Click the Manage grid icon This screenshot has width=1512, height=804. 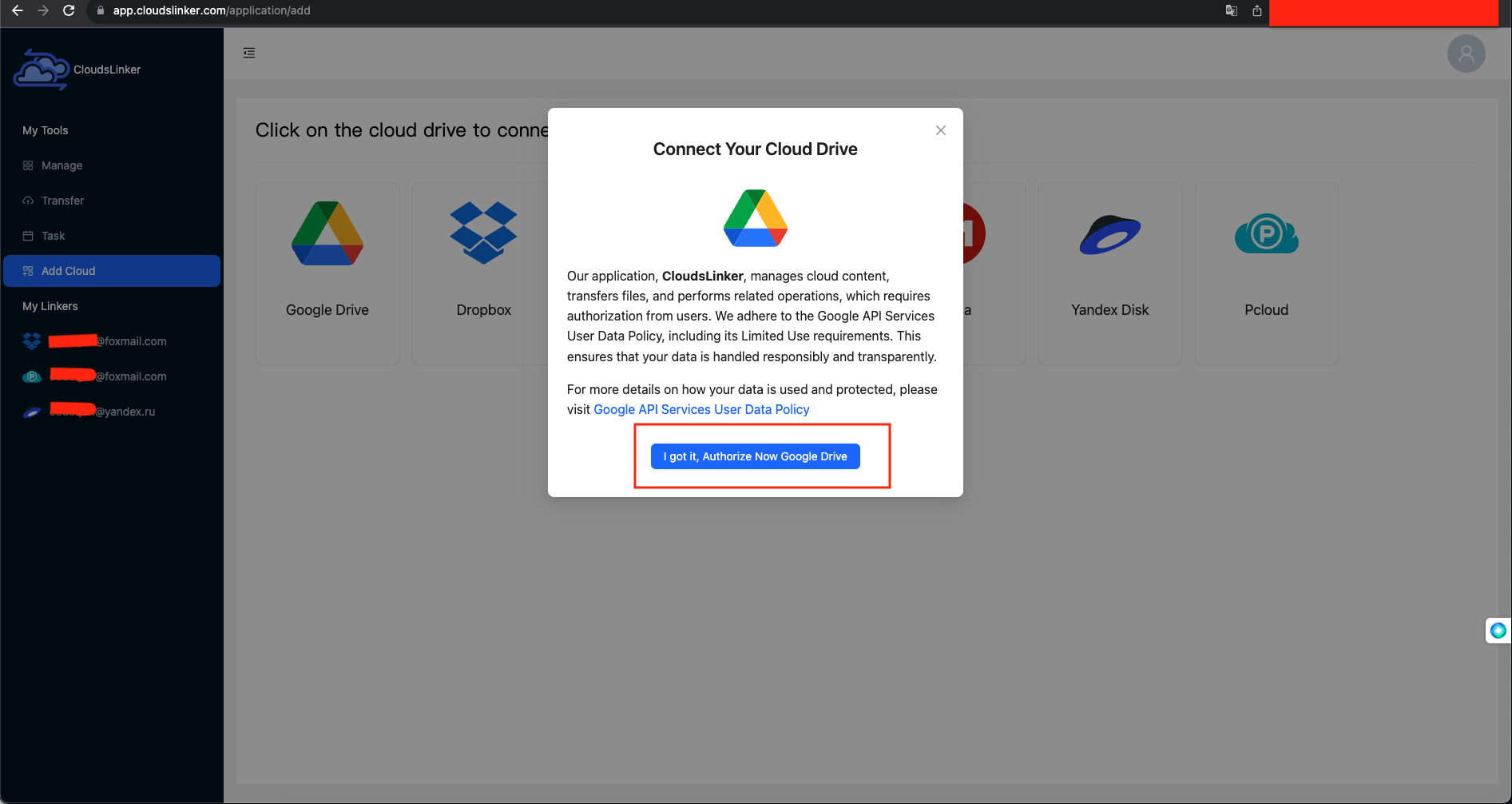[28, 165]
